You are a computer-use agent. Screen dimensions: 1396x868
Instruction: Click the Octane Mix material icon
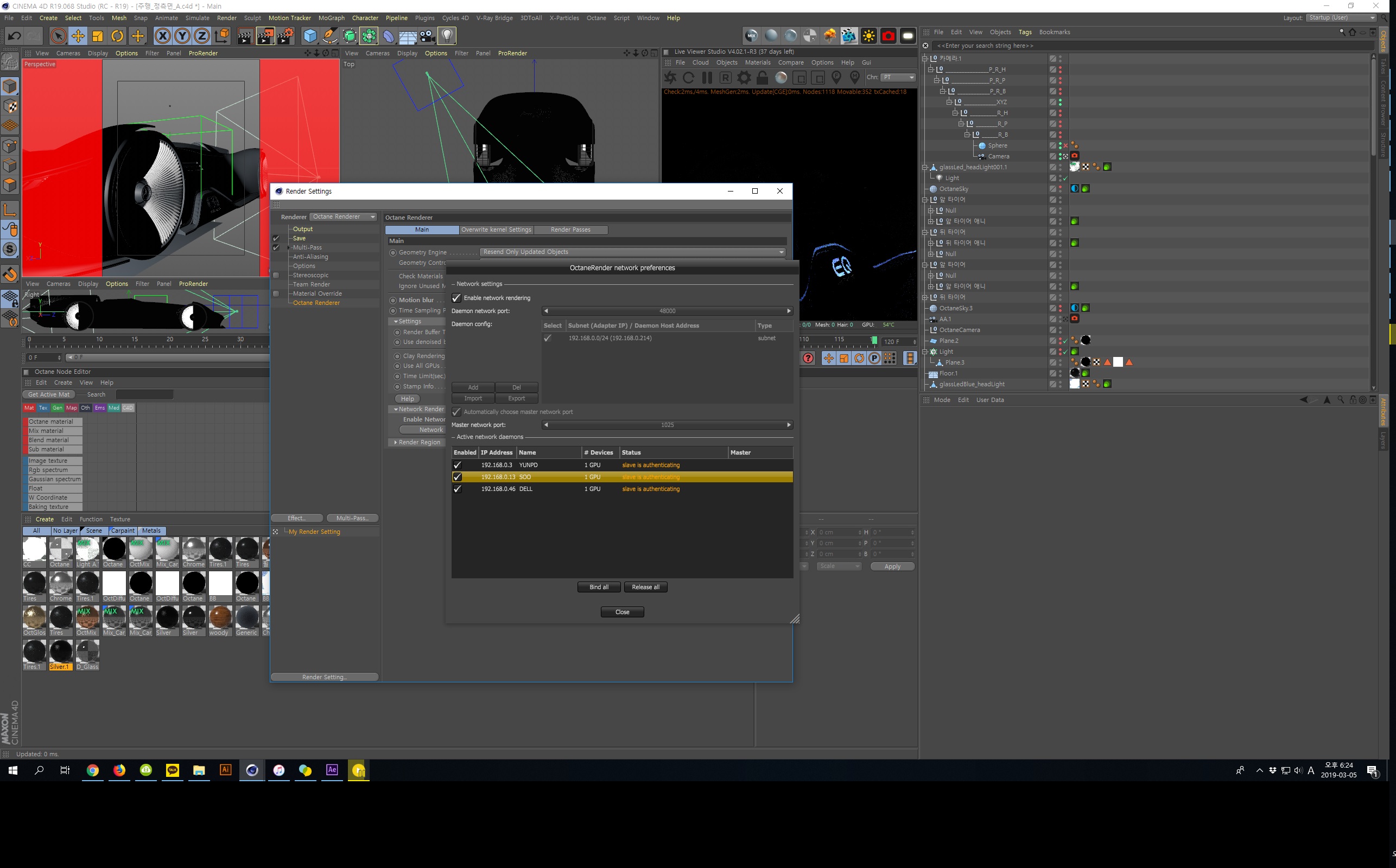(x=752, y=36)
